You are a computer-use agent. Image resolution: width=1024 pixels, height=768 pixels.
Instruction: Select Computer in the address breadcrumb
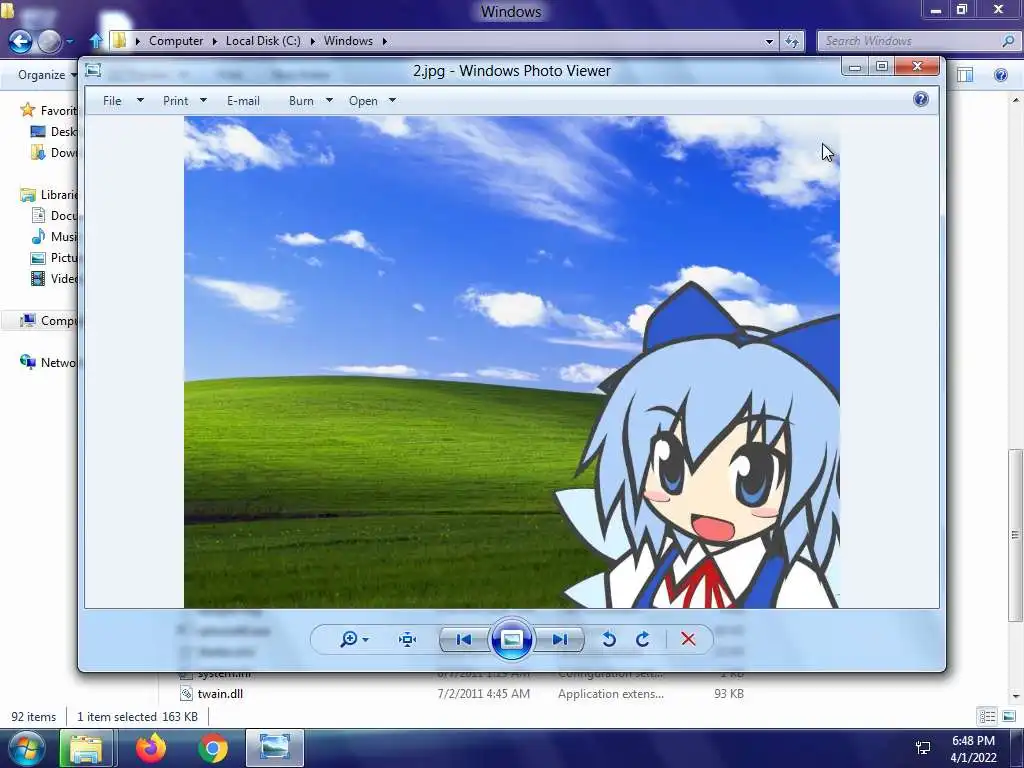pos(176,40)
